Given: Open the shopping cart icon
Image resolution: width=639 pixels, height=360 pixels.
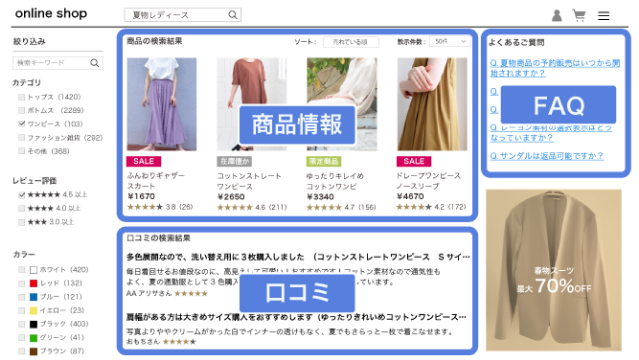Looking at the screenshot, I should [x=579, y=15].
